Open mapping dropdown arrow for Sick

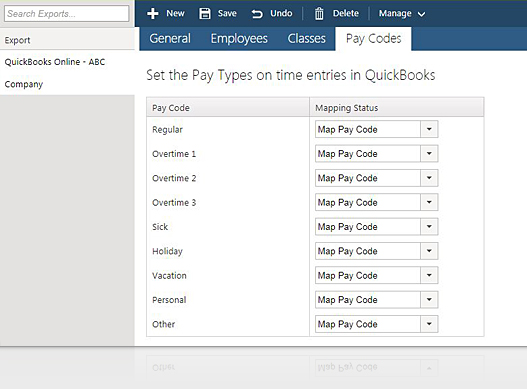pos(429,227)
